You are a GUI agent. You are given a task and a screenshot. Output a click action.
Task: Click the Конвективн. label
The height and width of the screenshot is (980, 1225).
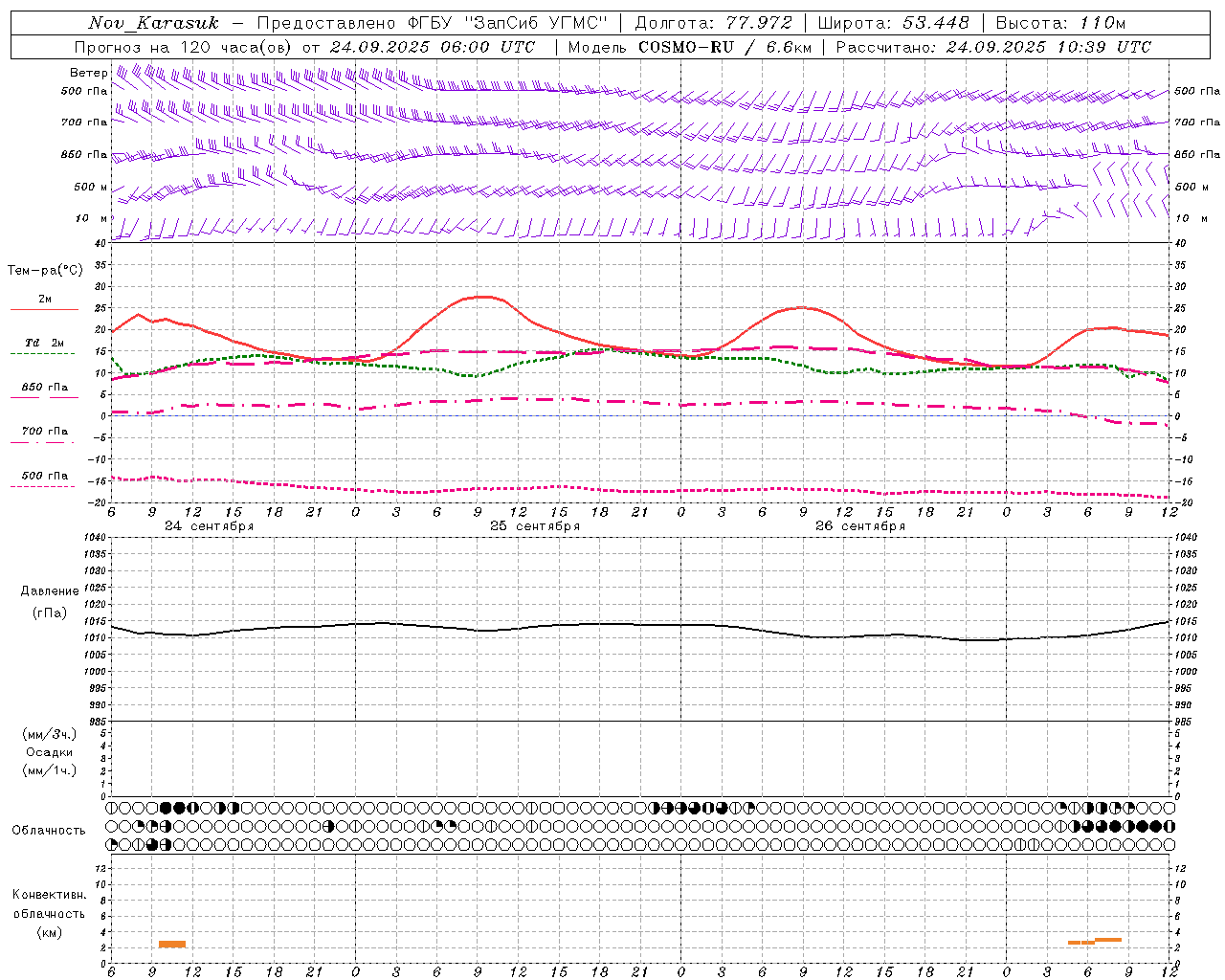49,895
